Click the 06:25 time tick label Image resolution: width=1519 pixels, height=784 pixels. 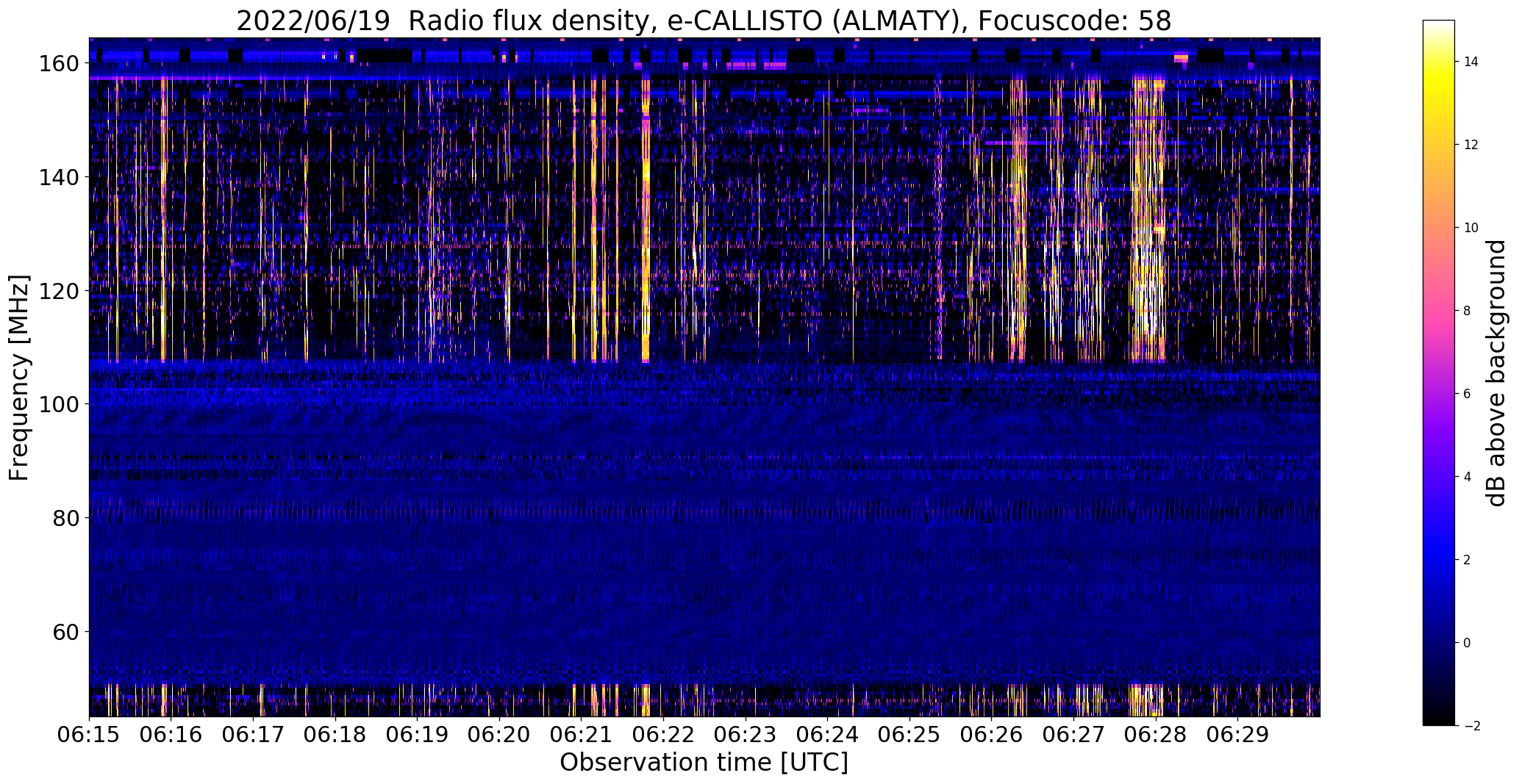tap(909, 734)
